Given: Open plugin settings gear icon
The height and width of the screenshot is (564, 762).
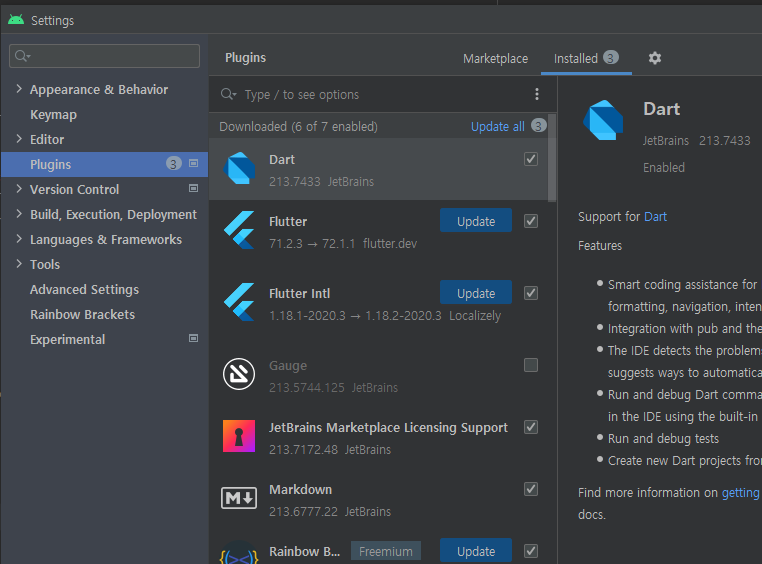Looking at the screenshot, I should (x=655, y=58).
